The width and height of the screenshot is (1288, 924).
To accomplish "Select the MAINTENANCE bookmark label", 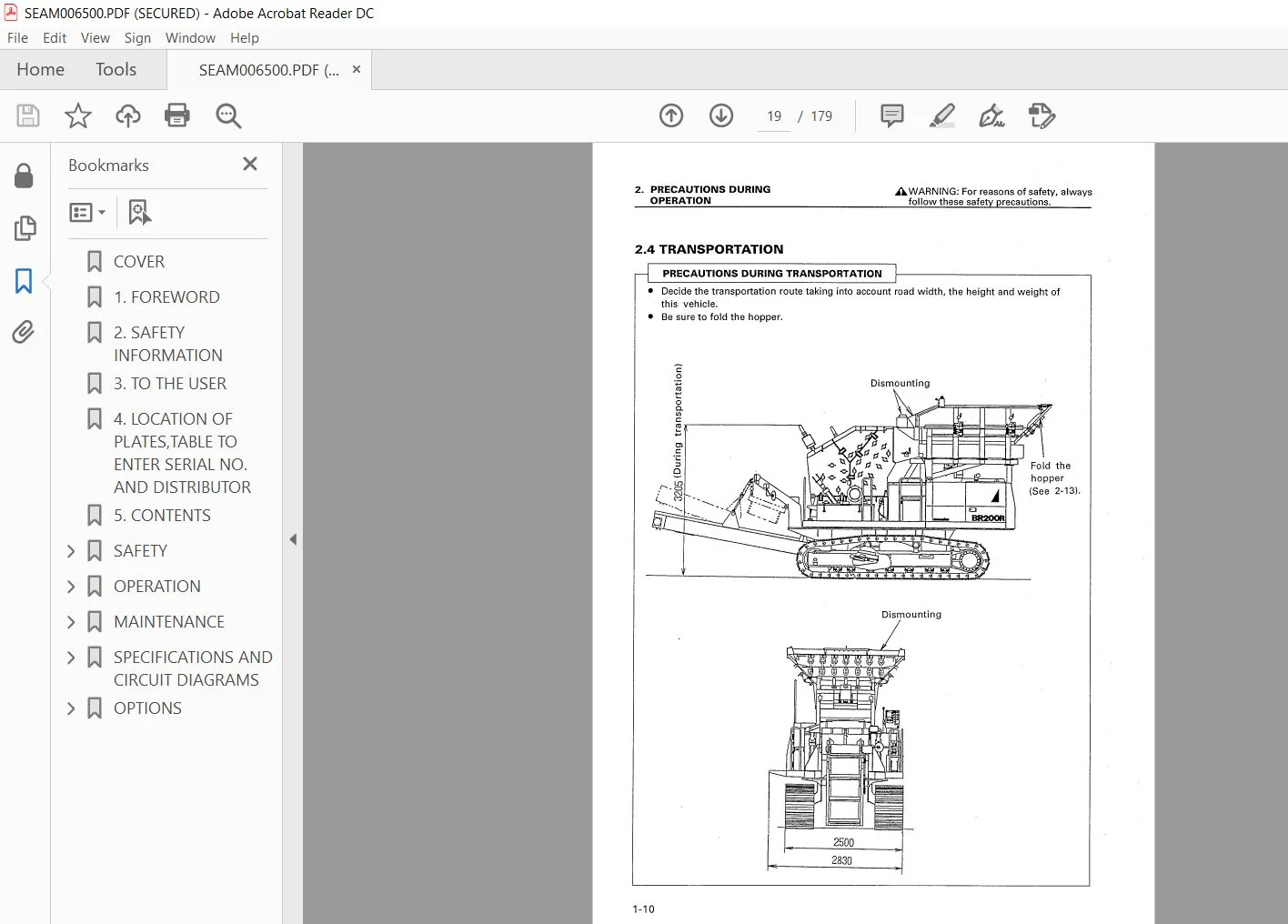I will coord(169,622).
